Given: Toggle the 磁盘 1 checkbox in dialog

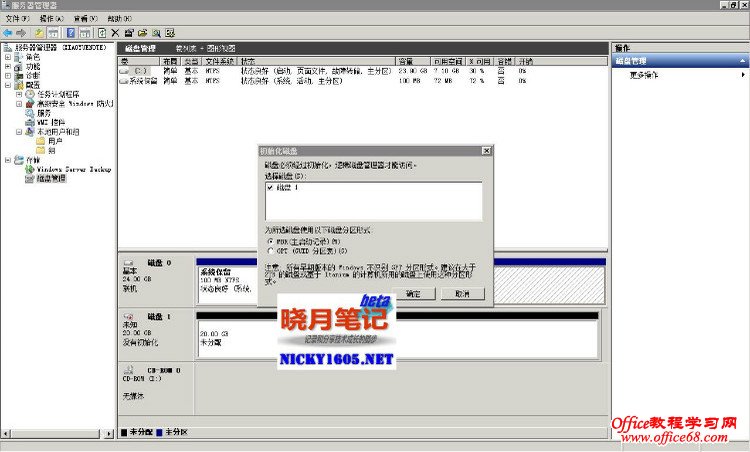Looking at the screenshot, I should pos(271,187).
